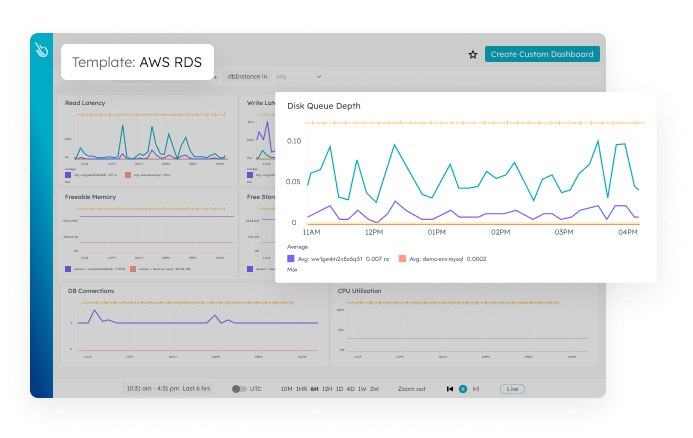Select the 1HR time range
The height and width of the screenshot is (438, 693).
tap(301, 389)
